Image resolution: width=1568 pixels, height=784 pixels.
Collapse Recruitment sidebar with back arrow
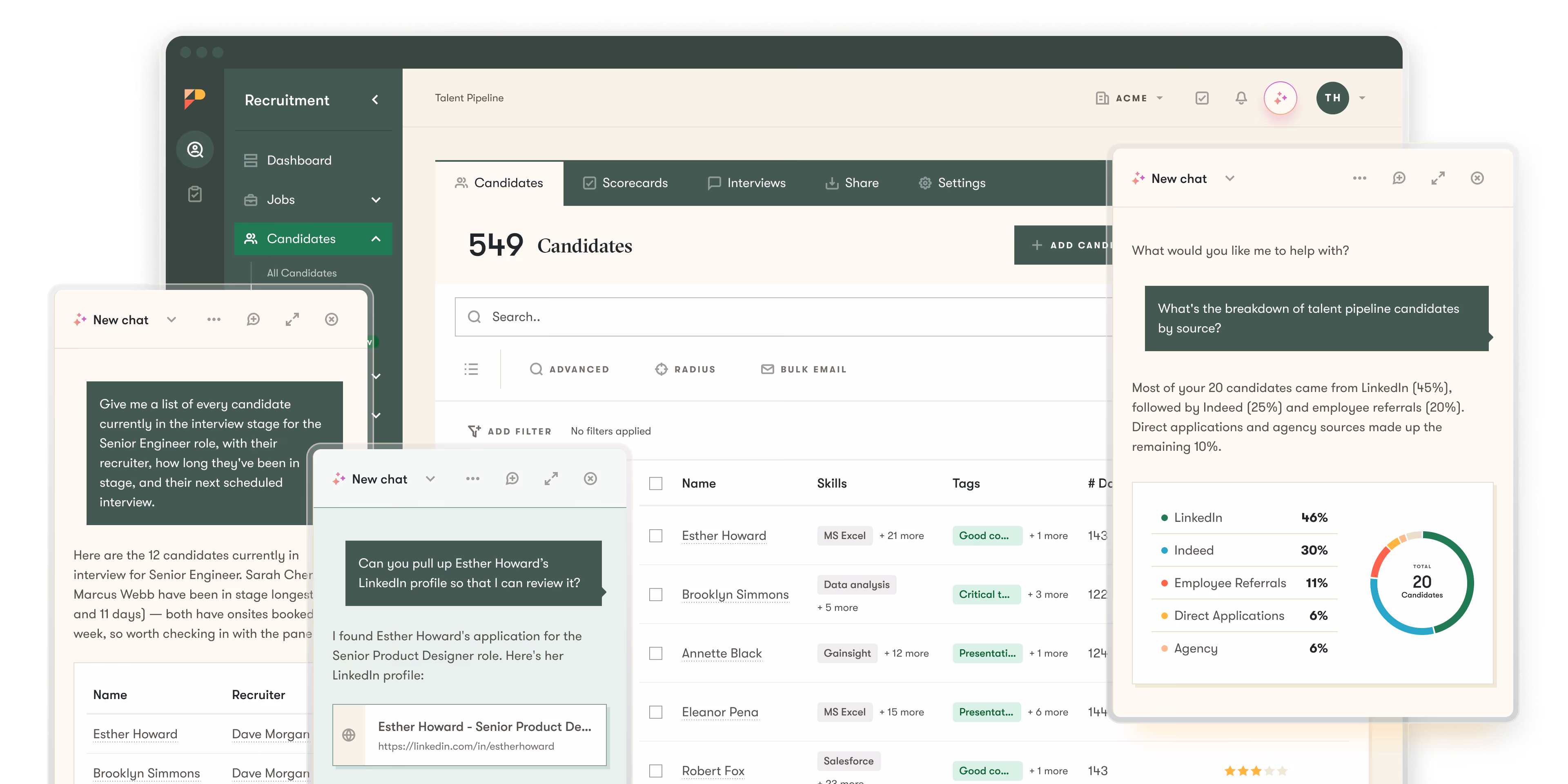375,100
